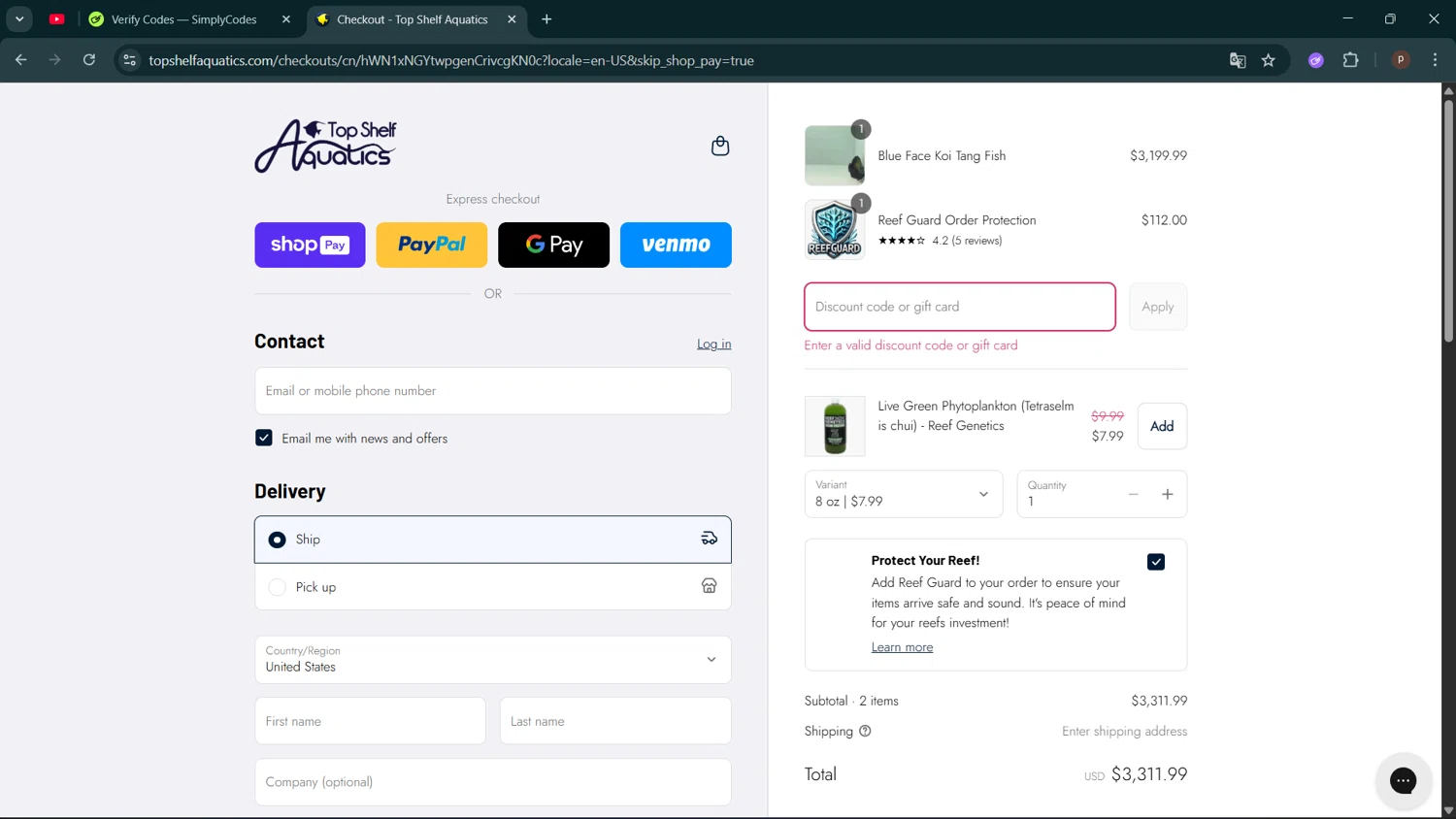1456x819 pixels.
Task: Open the Reef Guard Learn more link
Action: click(902, 647)
